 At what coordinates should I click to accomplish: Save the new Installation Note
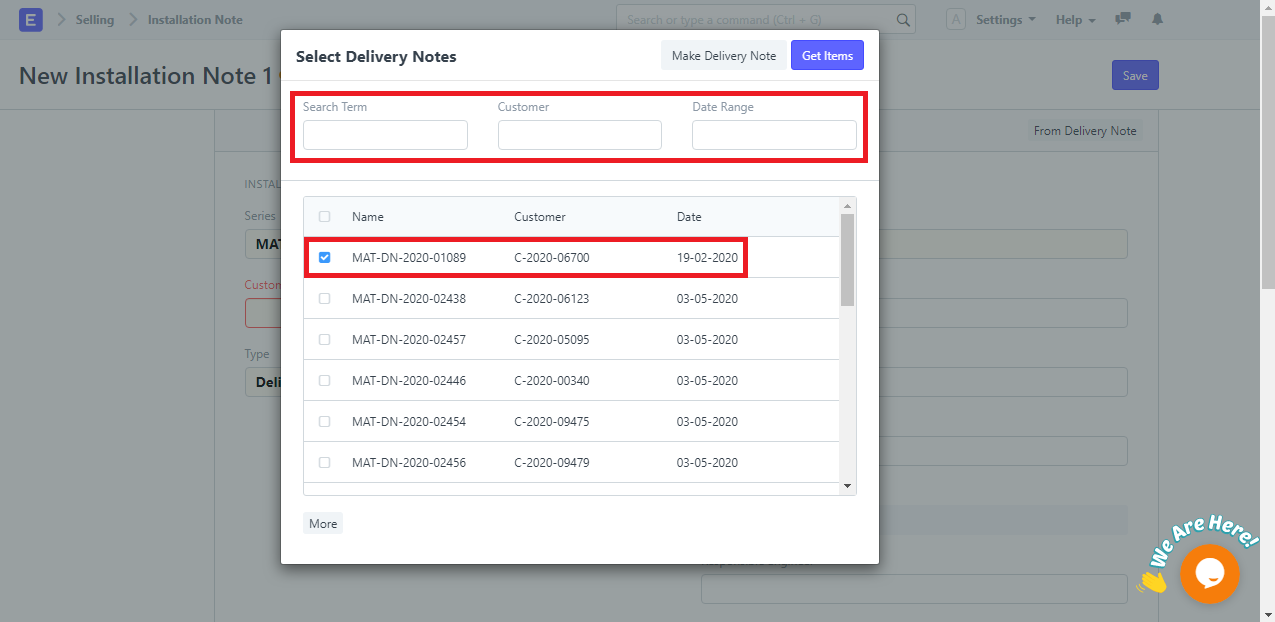click(x=1135, y=76)
